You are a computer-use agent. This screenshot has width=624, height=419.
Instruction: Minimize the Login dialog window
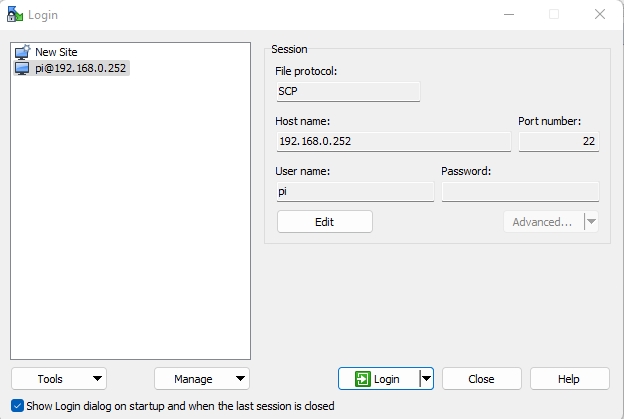pyautogui.click(x=507, y=14)
